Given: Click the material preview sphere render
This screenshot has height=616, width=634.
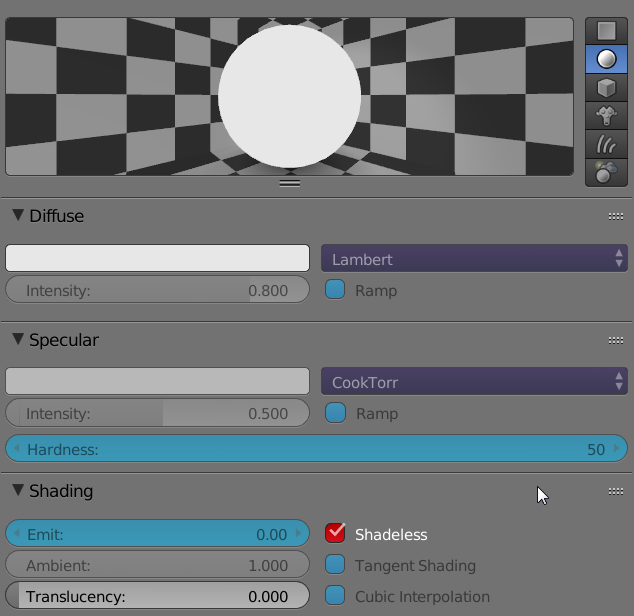Looking at the screenshot, I should 290,96.
